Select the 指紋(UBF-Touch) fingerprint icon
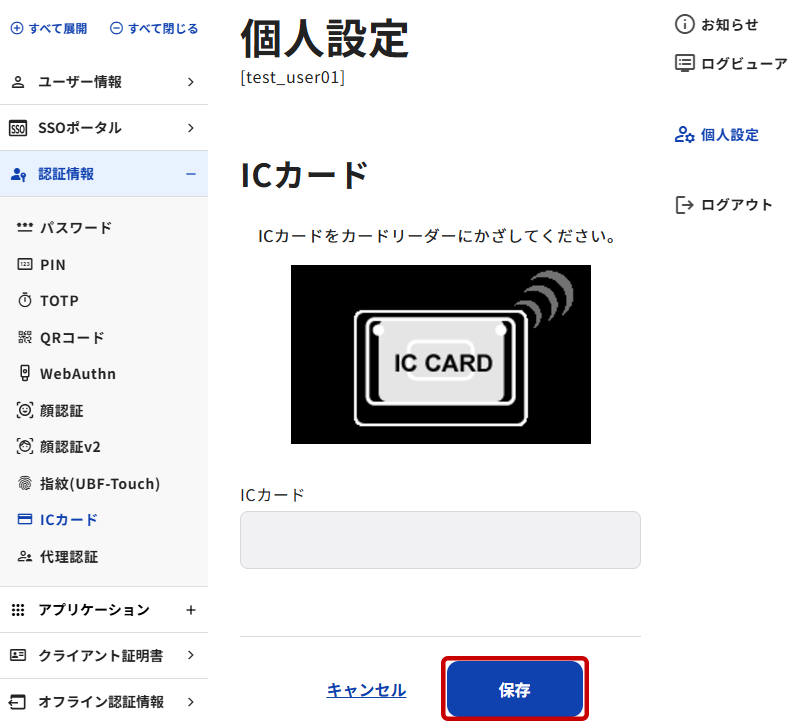Viewport: 788px width, 723px height. [x=25, y=483]
